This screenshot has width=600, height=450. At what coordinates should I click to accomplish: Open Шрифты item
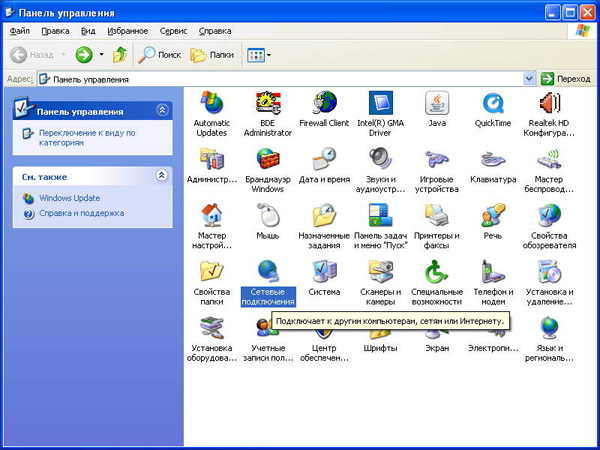(380, 348)
